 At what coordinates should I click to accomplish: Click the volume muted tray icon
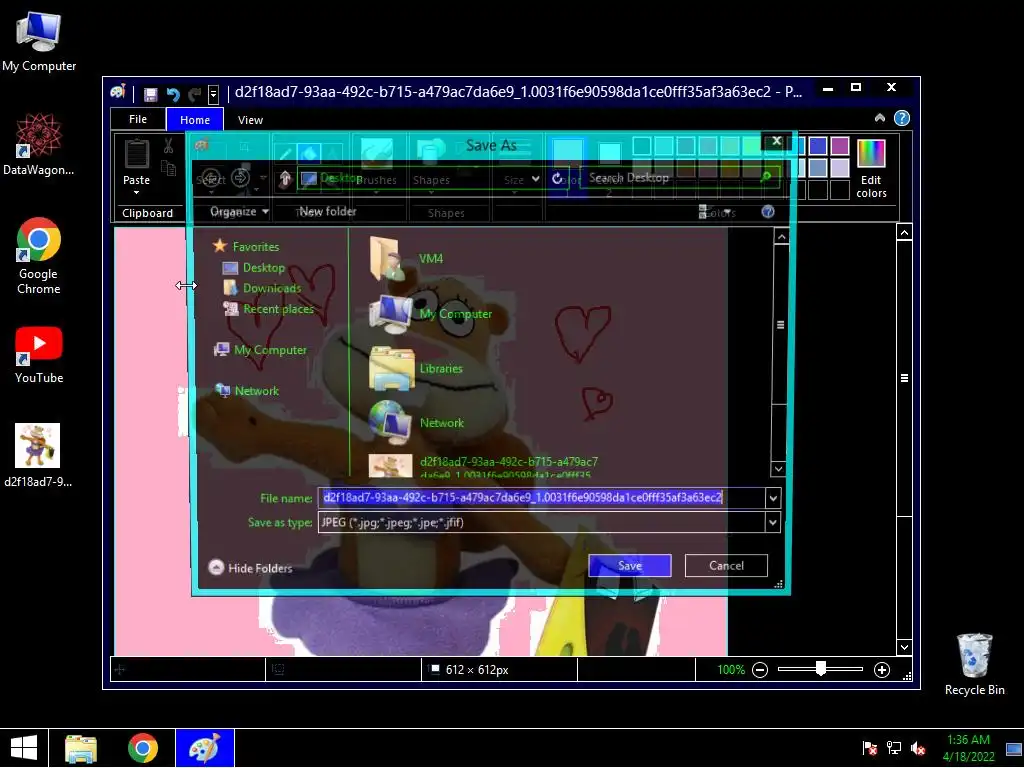[x=918, y=748]
